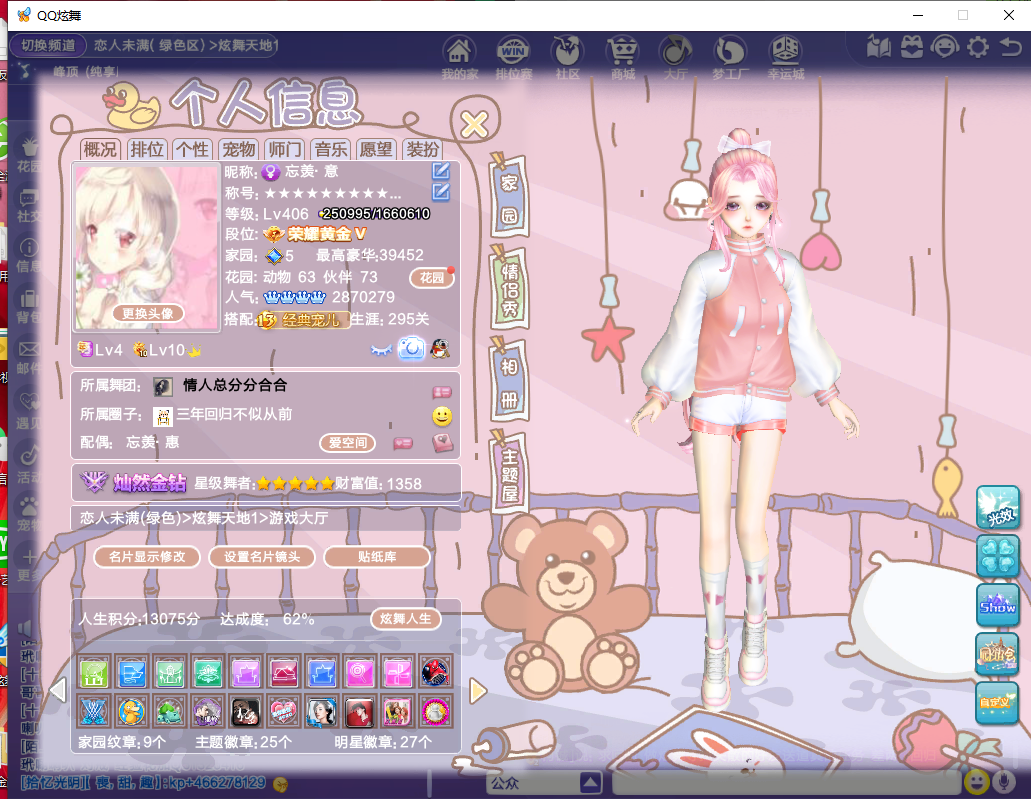Click the return arrow icon top right
The height and width of the screenshot is (799, 1031).
(1011, 47)
